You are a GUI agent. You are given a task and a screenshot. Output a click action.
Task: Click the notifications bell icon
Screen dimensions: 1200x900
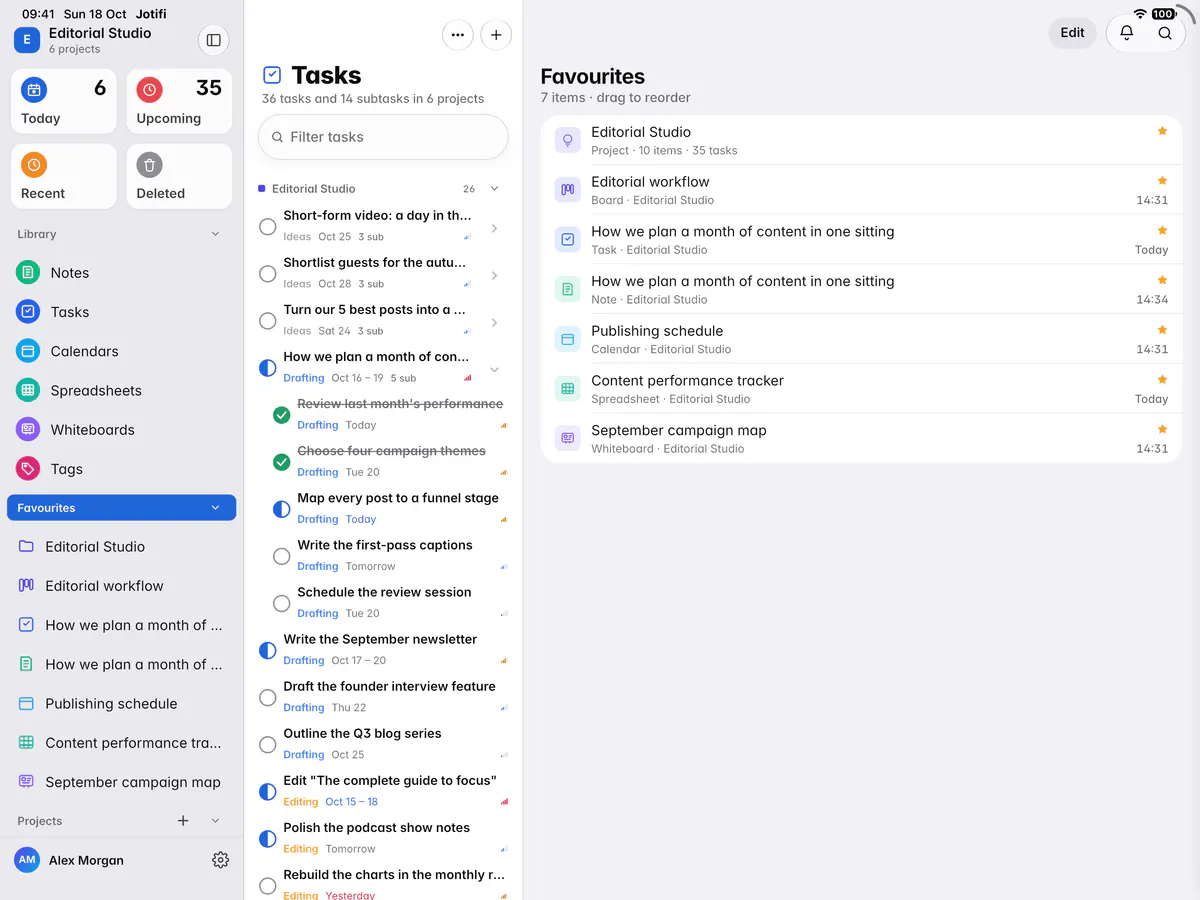click(1127, 33)
